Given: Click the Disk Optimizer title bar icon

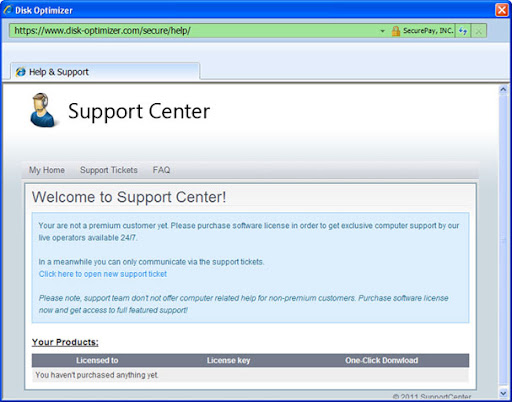Looking at the screenshot, I should (x=7, y=10).
